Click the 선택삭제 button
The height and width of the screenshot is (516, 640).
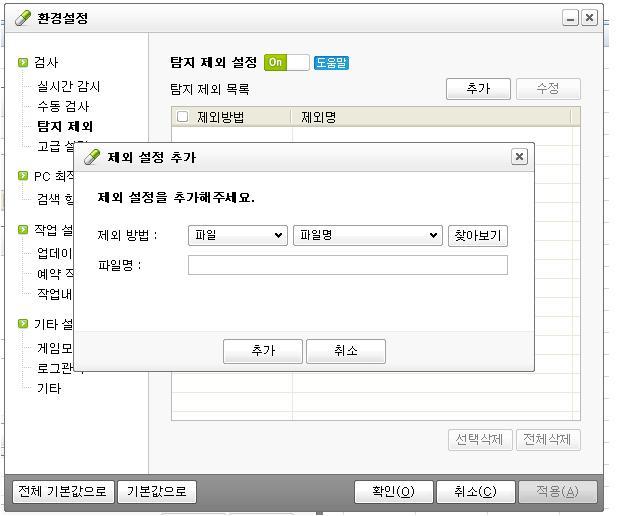pos(480,440)
